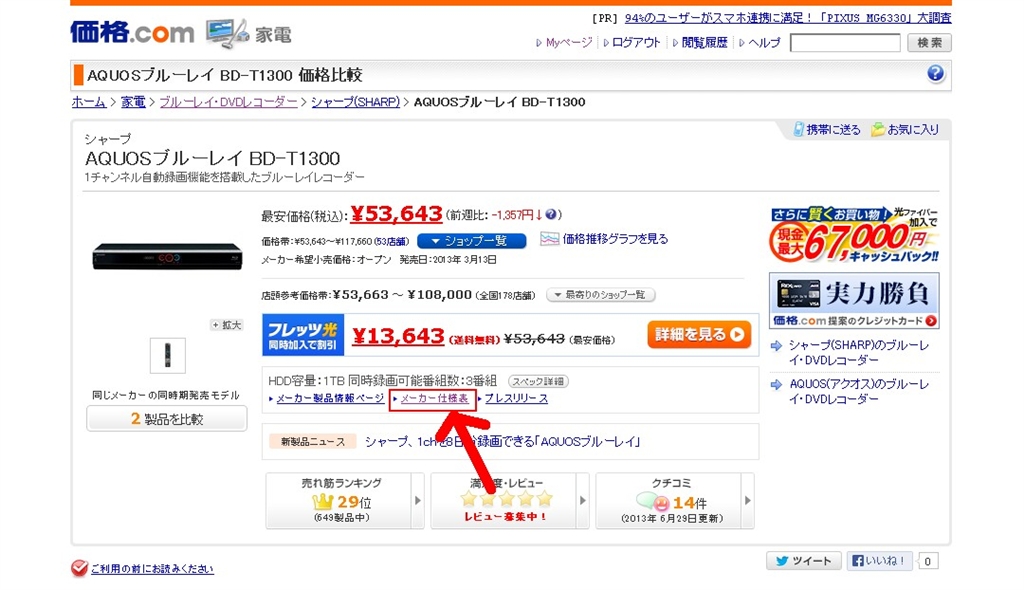1024x590 pixels.
Task: Click the 拡大 enlarge image button
Action: pyautogui.click(x=227, y=325)
